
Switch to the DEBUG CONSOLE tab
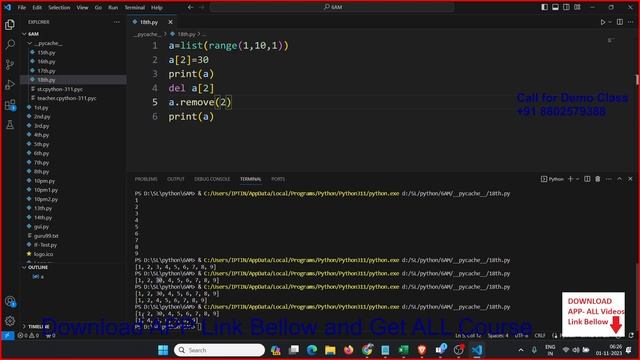[212, 179]
